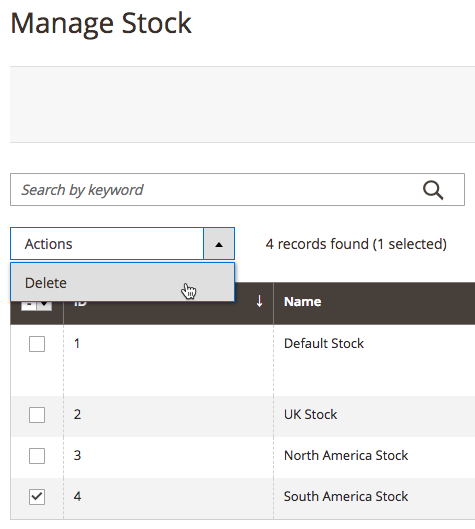Open the Default Stock row
This screenshot has height=529, width=475.
324,343
